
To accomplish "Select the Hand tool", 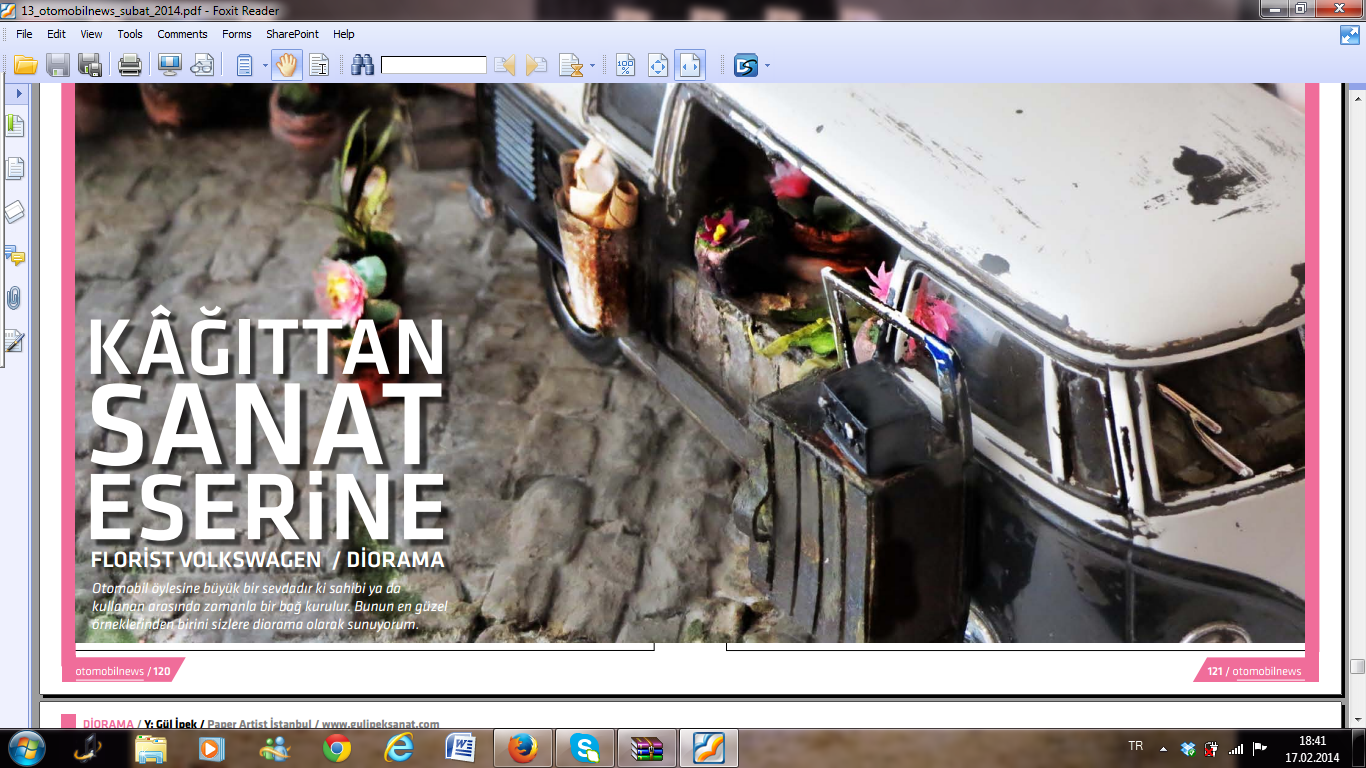I will pos(287,66).
